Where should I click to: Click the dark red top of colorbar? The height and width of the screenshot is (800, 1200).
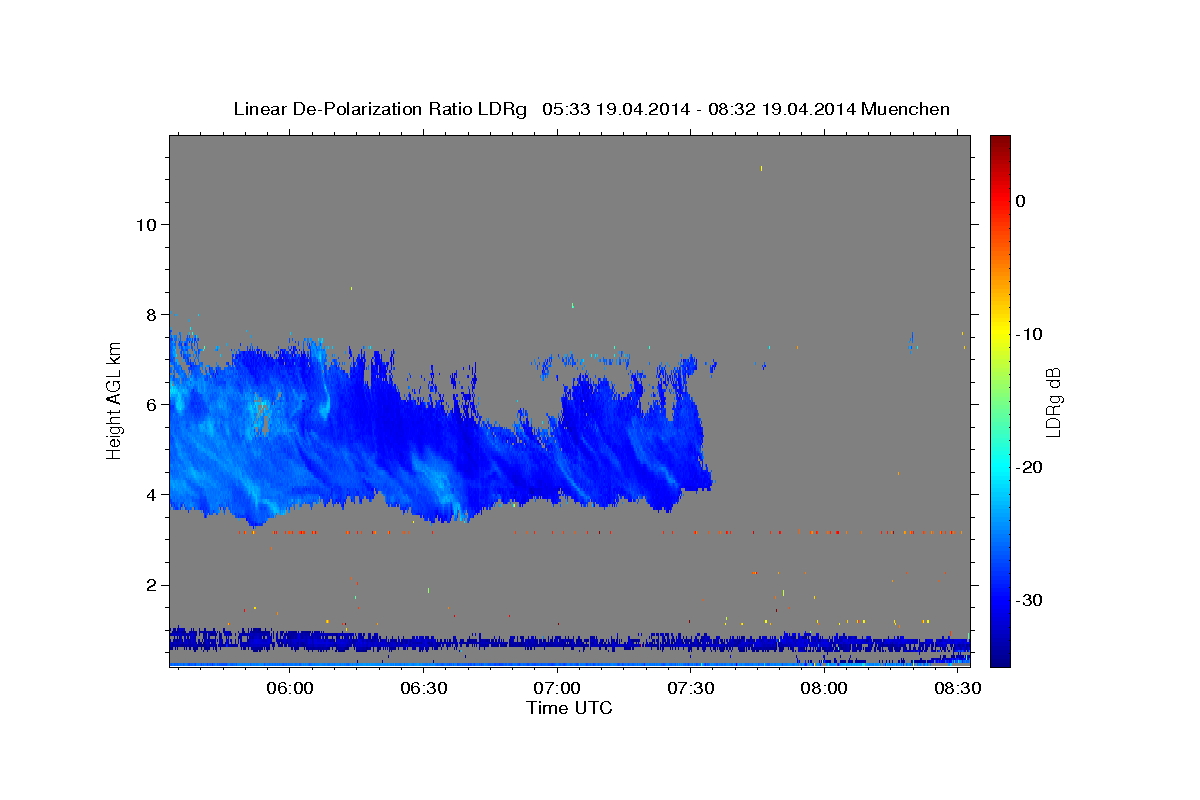[1000, 142]
